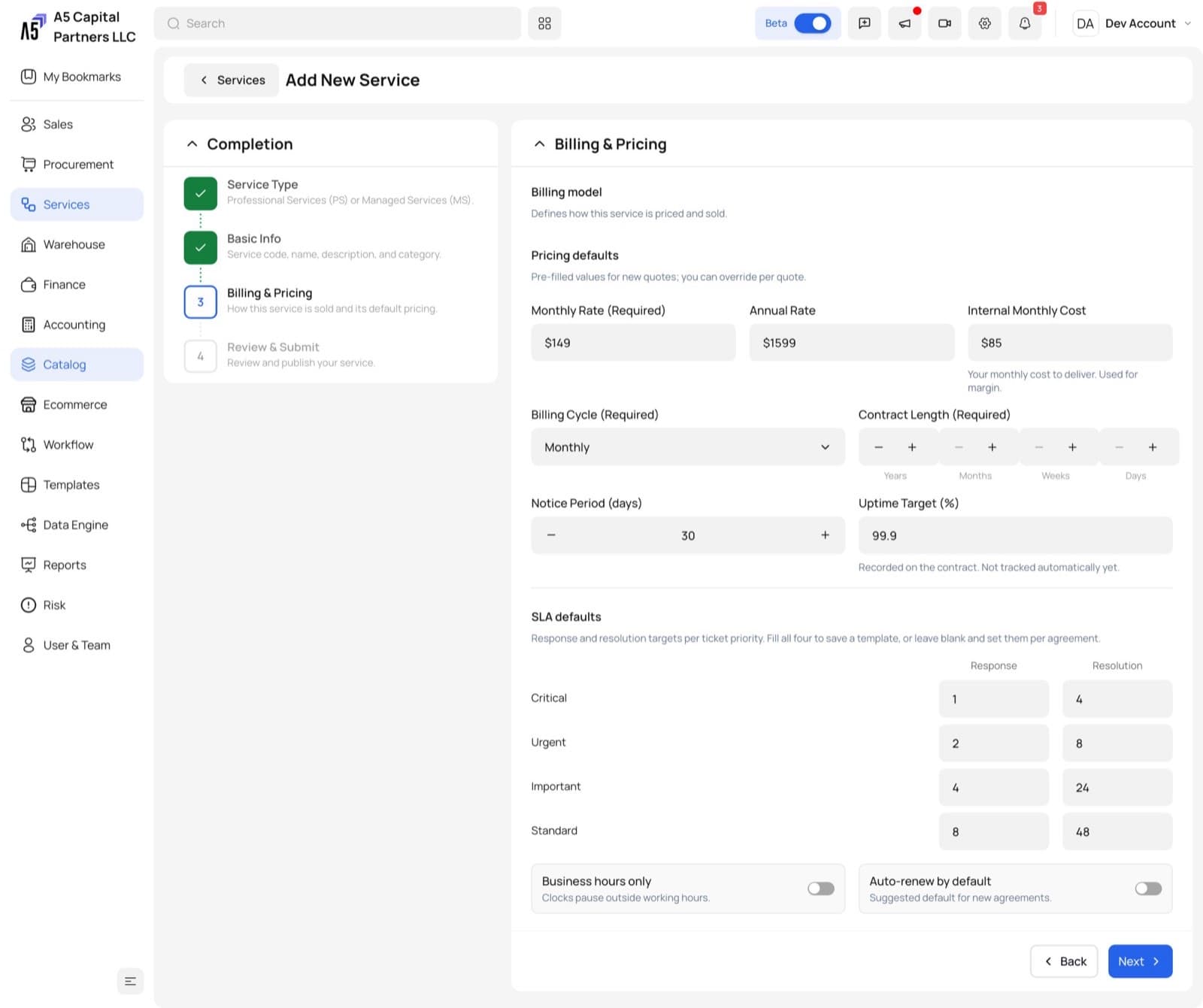Go back to Services breadcrumb button
Viewport: 1203px width, 1008px height.
232,80
